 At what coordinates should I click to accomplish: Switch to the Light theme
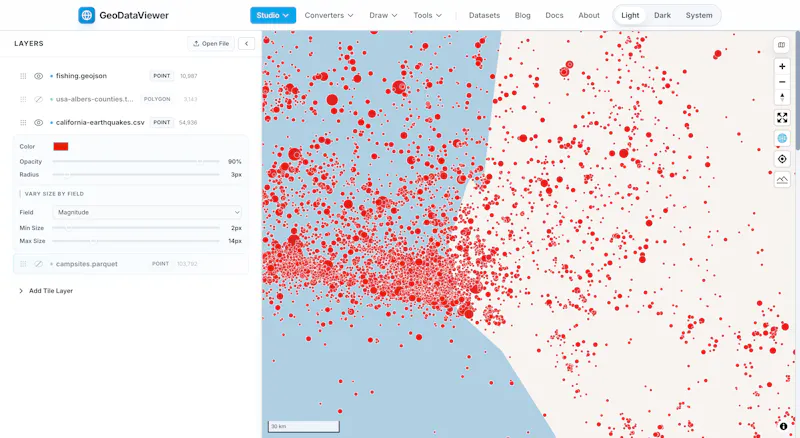point(630,15)
